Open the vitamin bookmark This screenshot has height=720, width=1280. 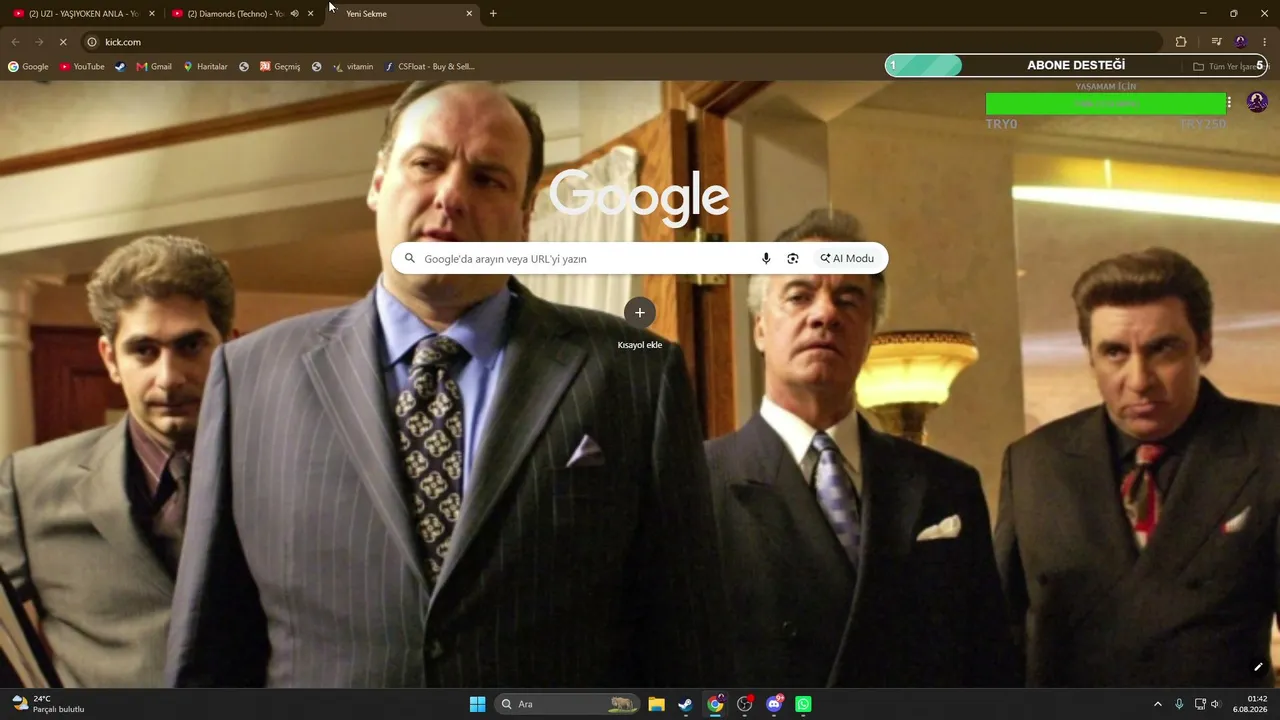[x=353, y=67]
